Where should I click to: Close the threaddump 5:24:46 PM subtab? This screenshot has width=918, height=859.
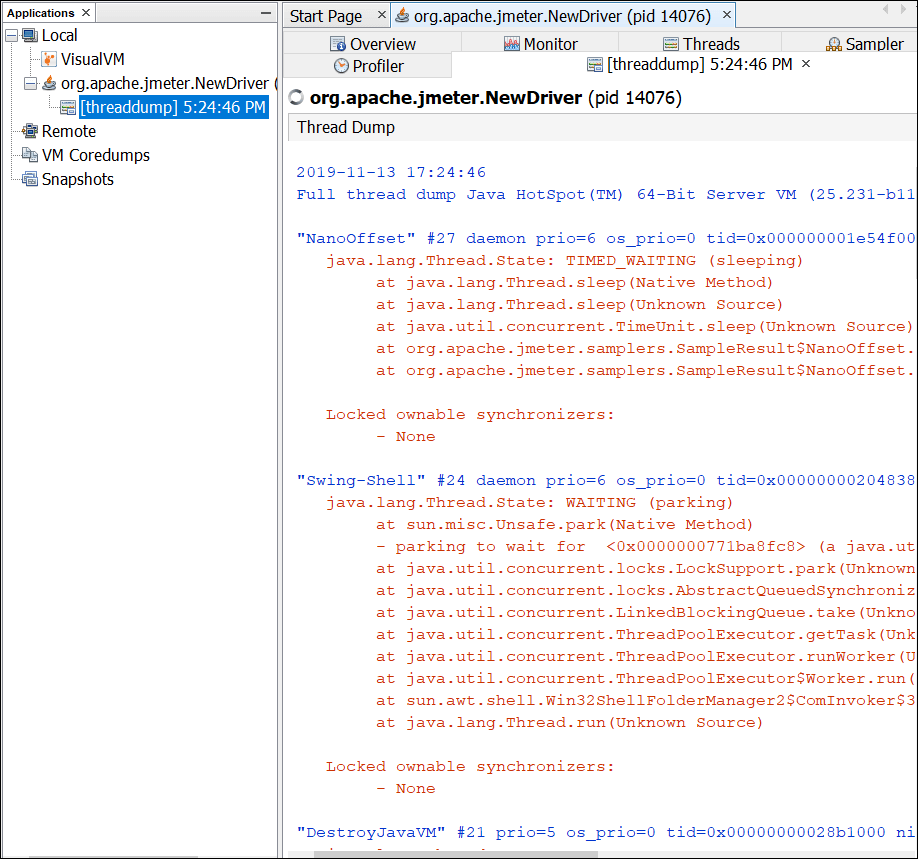(x=805, y=66)
